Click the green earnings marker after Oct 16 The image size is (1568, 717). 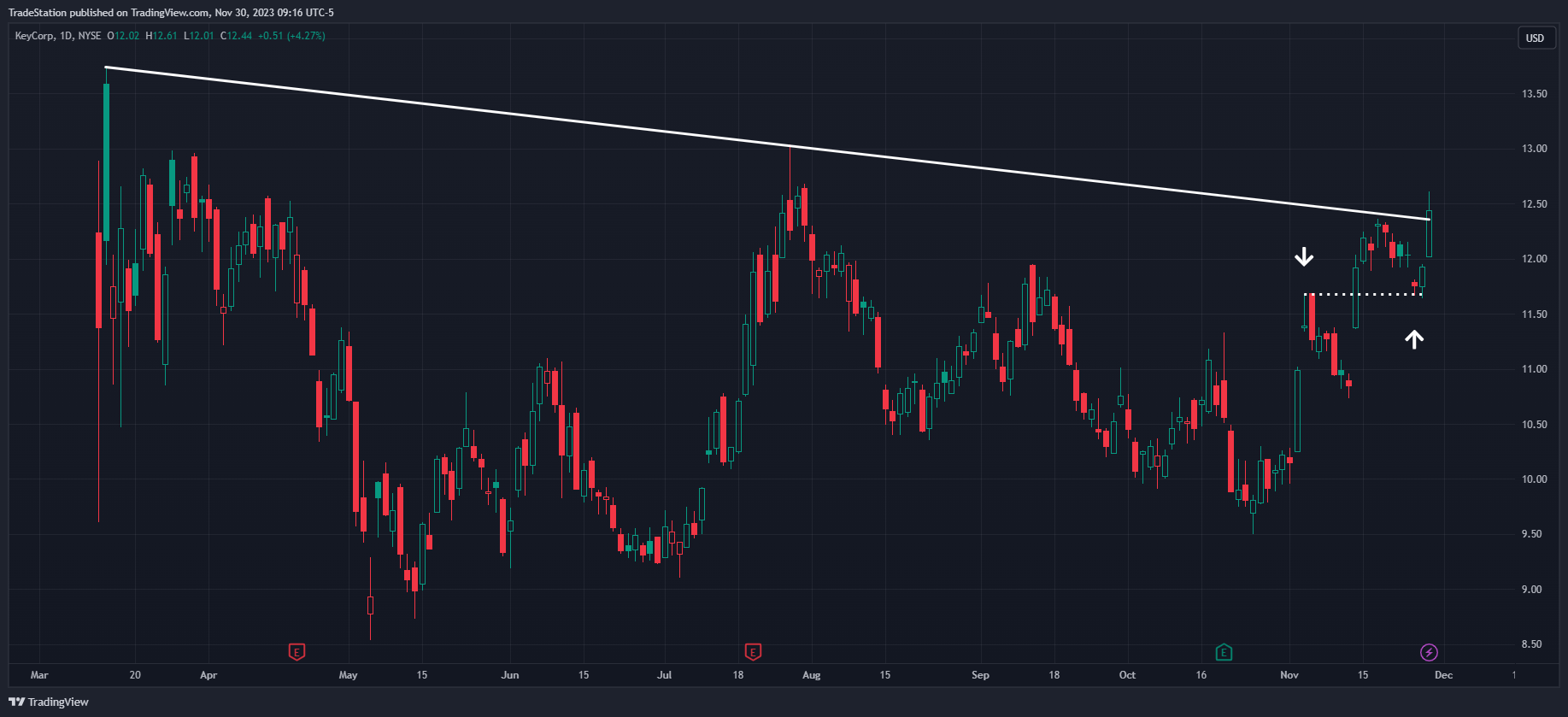point(1224,653)
